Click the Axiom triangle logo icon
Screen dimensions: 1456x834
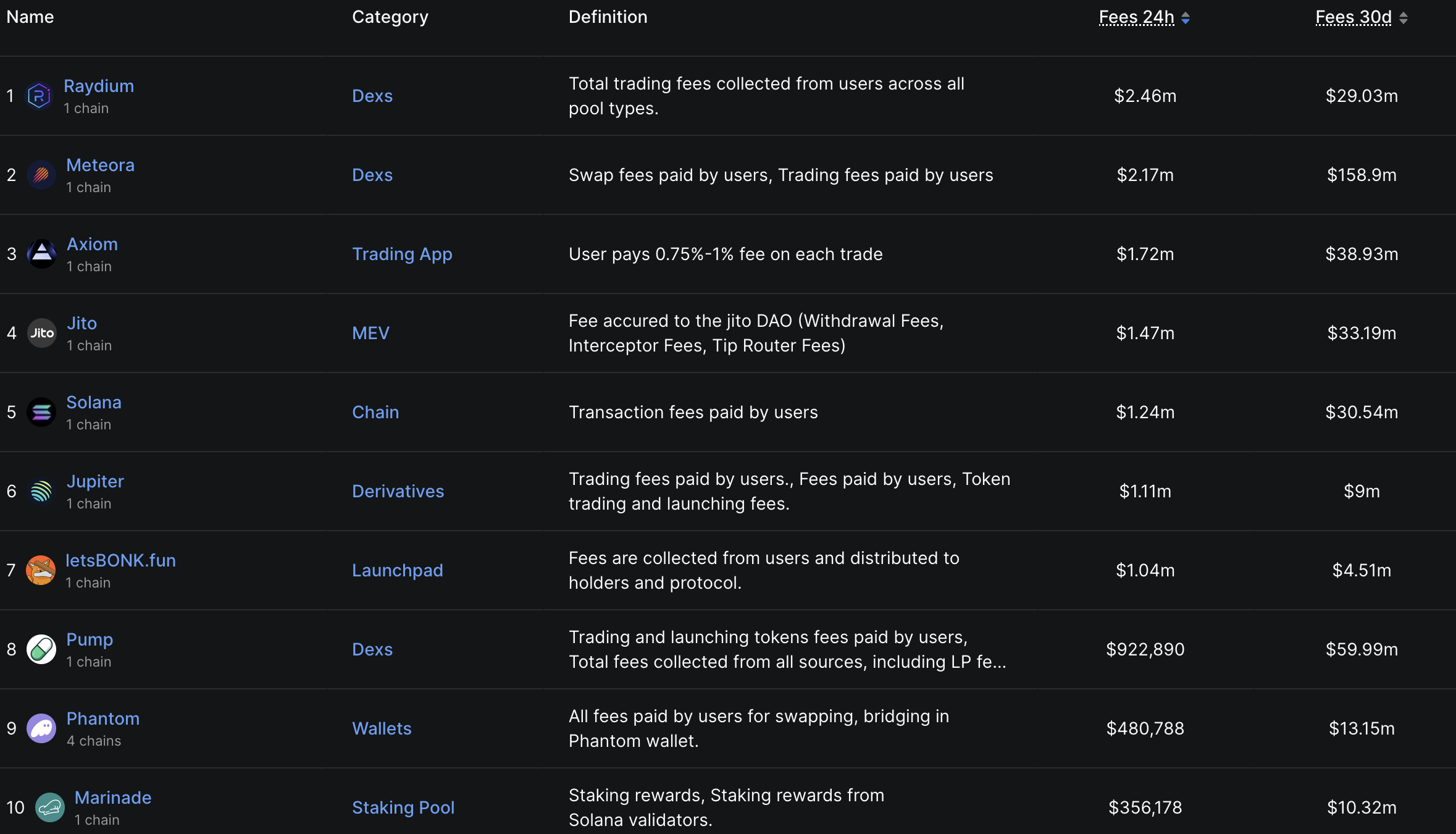point(42,254)
